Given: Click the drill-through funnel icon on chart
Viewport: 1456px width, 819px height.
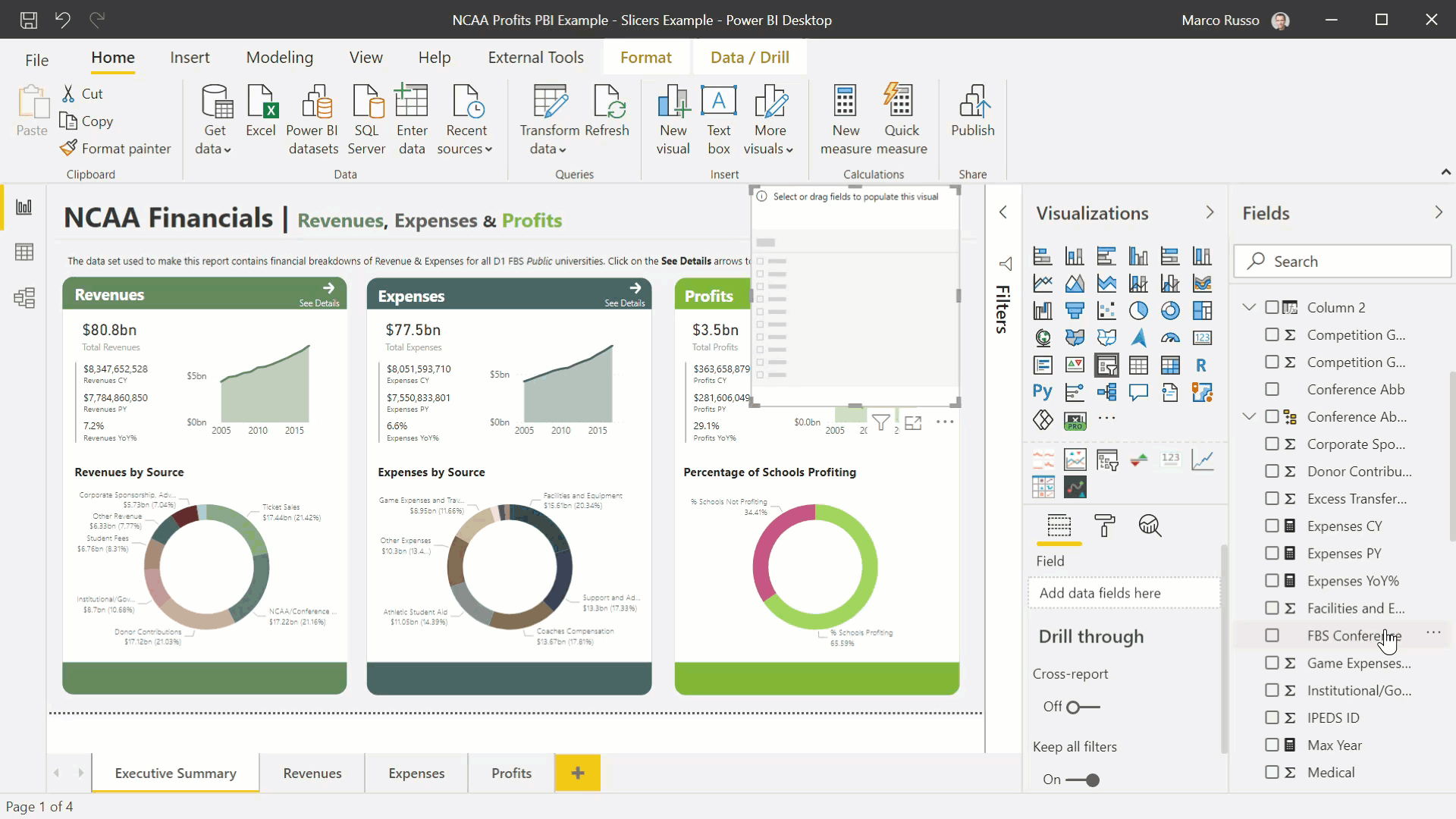Looking at the screenshot, I should coord(880,421).
